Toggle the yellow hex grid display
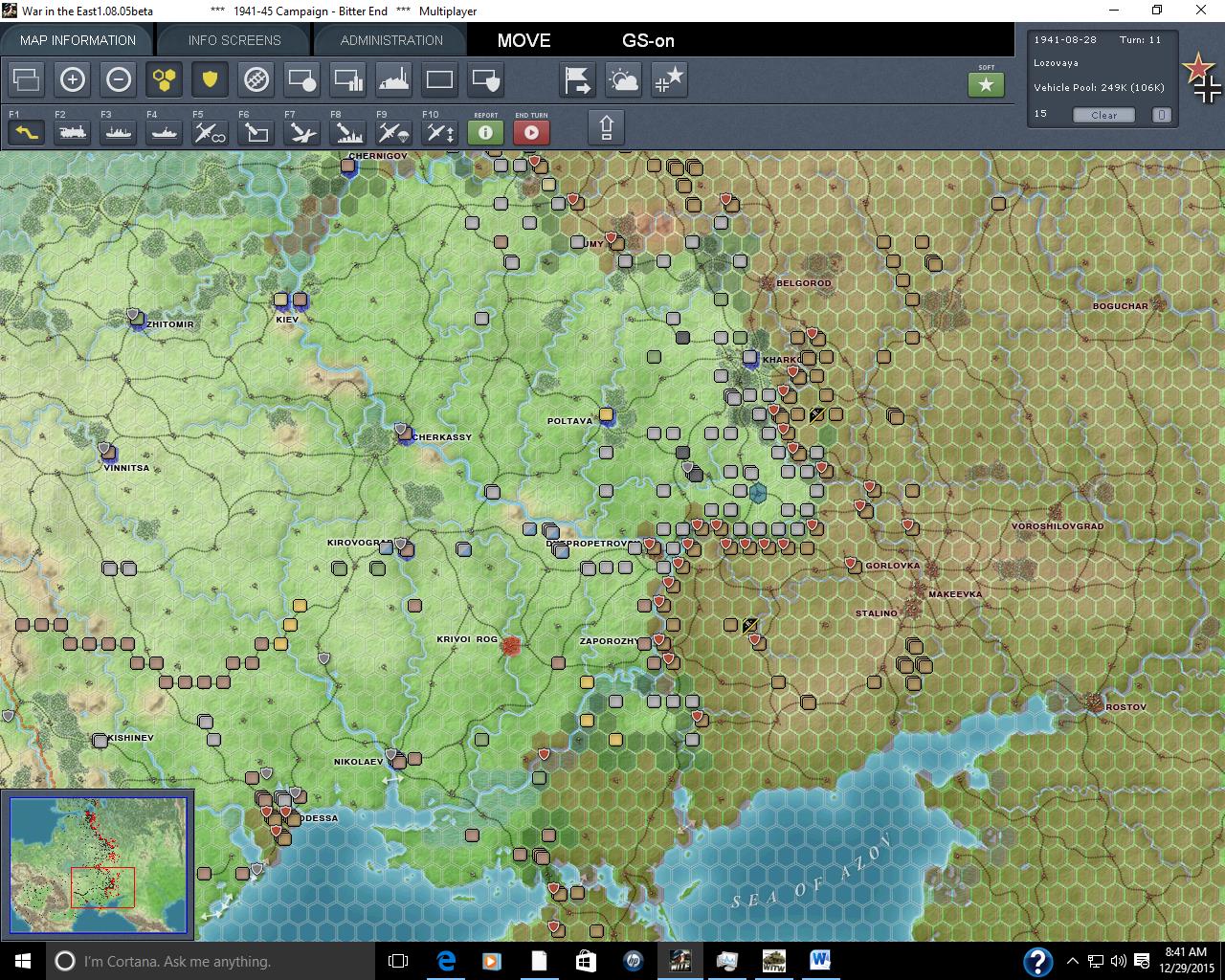Screen dimensions: 1225x980 click(165, 79)
